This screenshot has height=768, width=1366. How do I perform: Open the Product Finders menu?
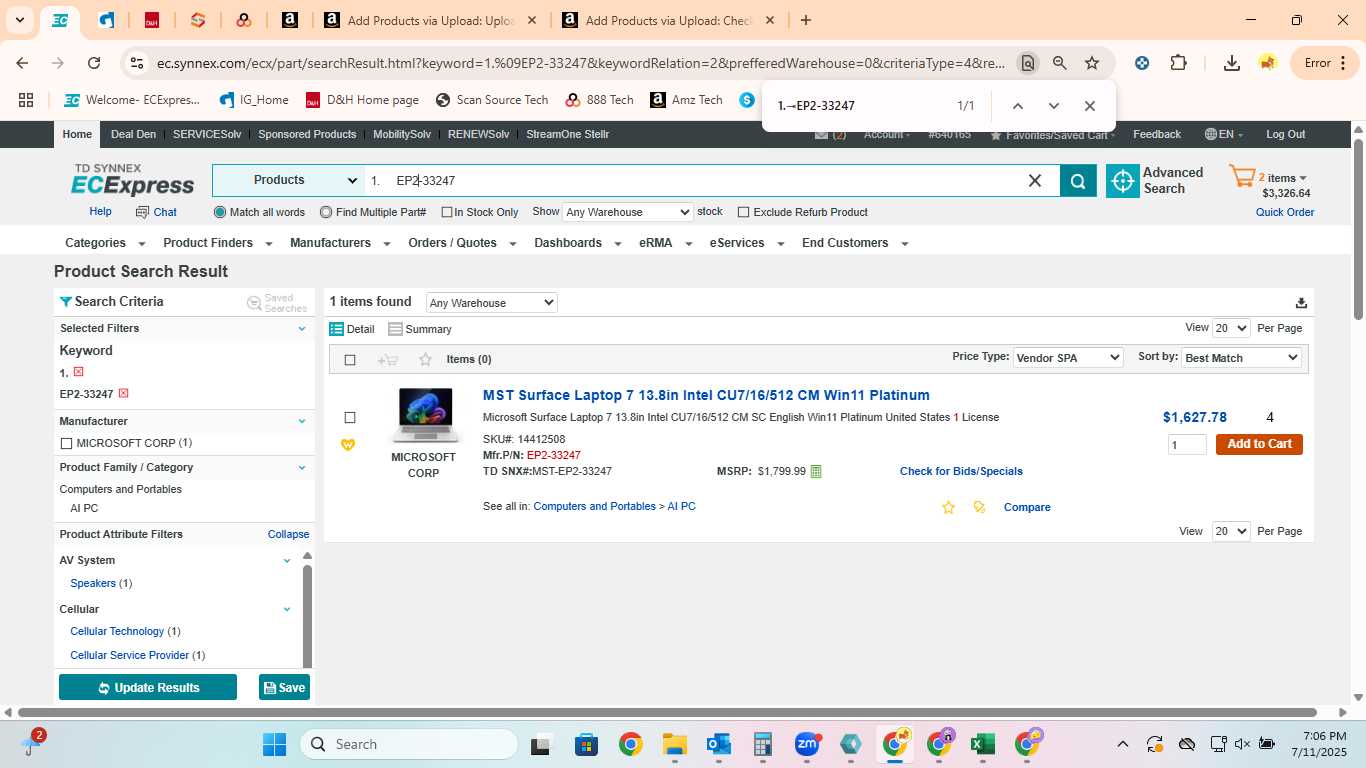click(x=217, y=243)
